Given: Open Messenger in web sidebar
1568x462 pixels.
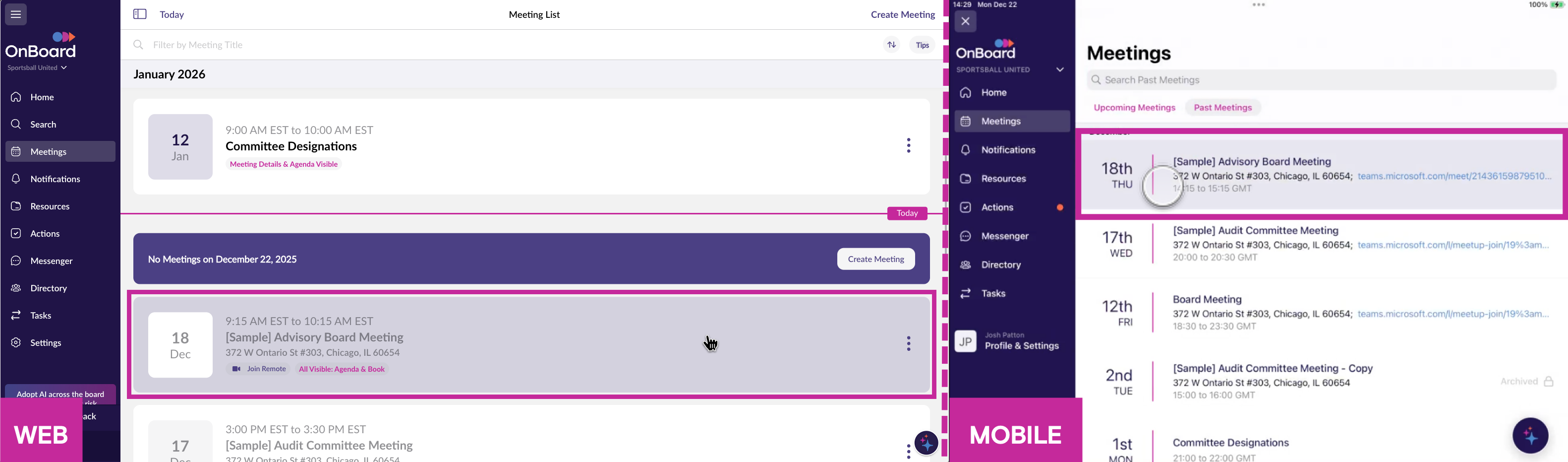Looking at the screenshot, I should point(51,261).
